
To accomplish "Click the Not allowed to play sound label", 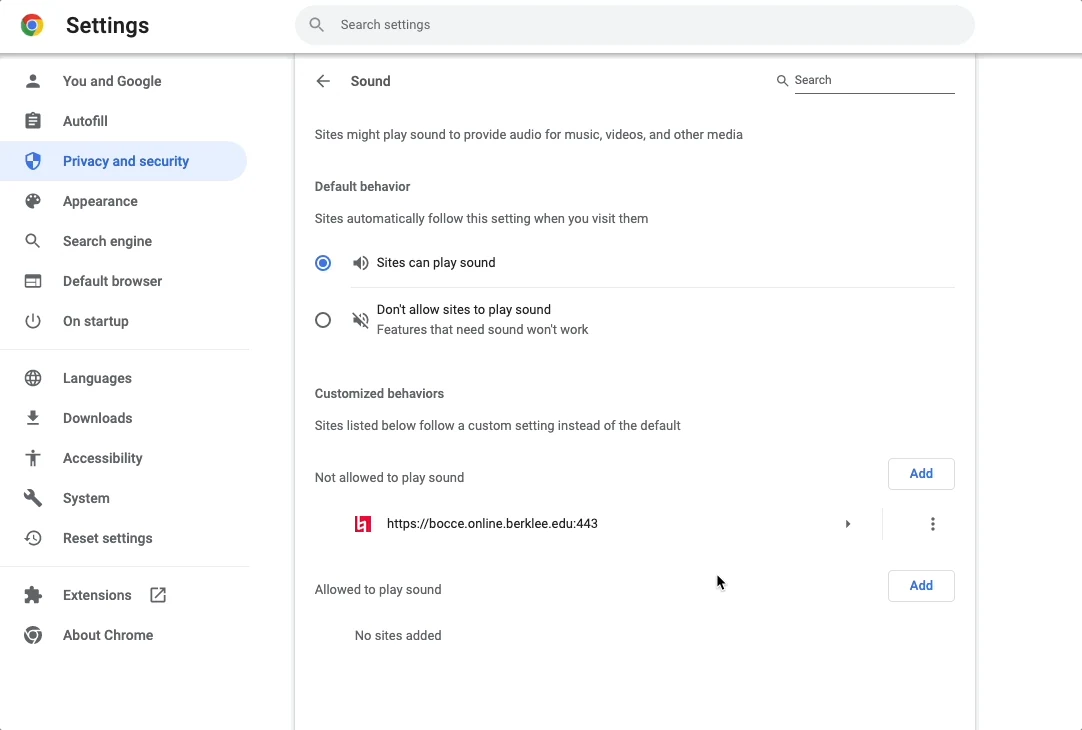I will [389, 477].
